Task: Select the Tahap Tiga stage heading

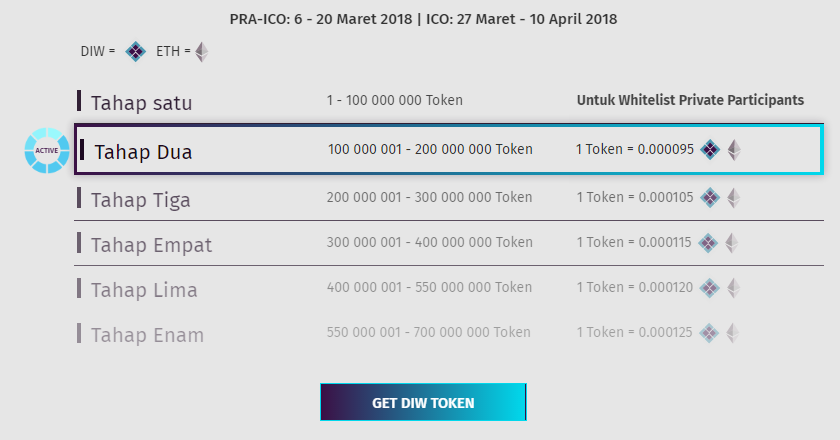Action: pos(140,200)
